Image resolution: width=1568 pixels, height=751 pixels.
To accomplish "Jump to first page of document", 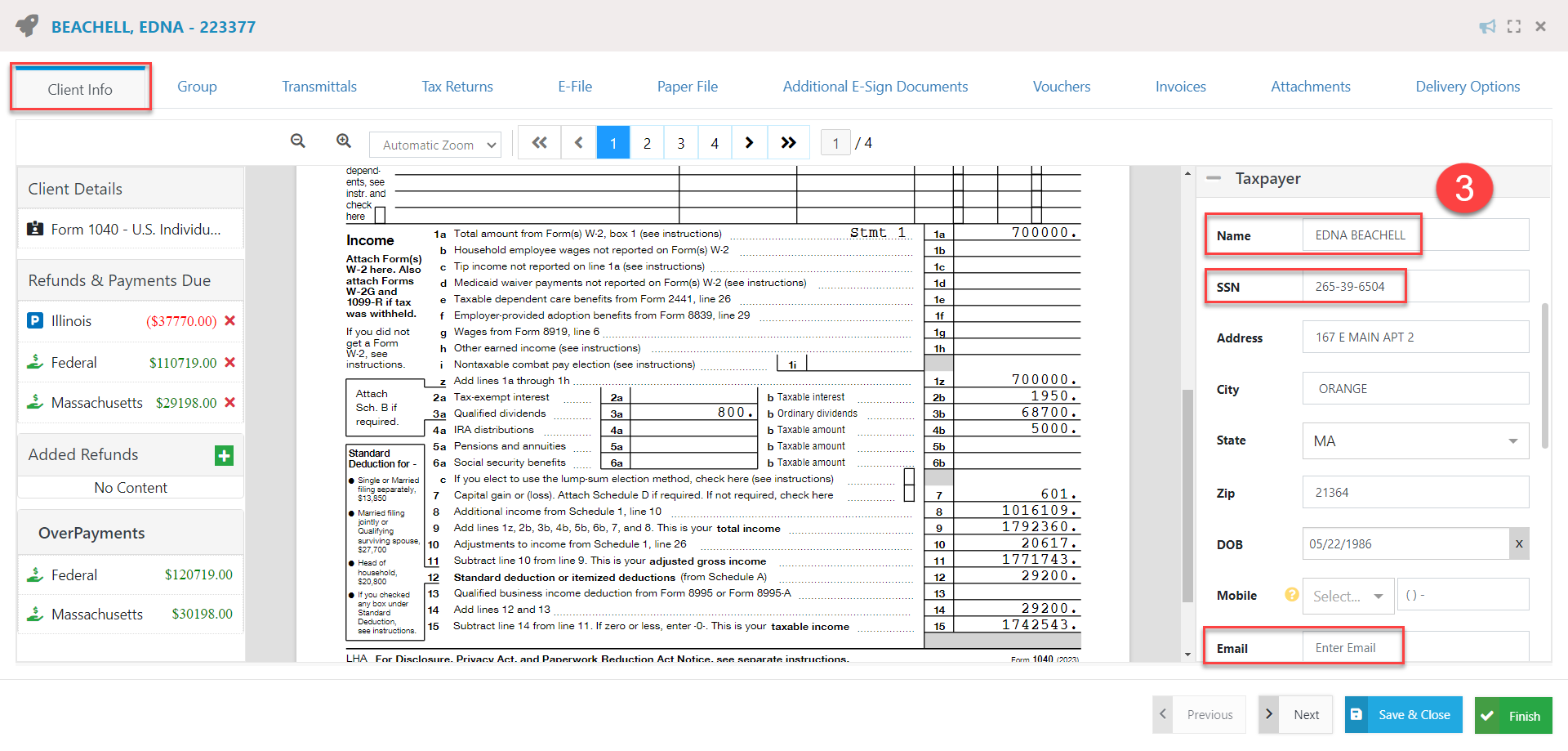I will 539,143.
